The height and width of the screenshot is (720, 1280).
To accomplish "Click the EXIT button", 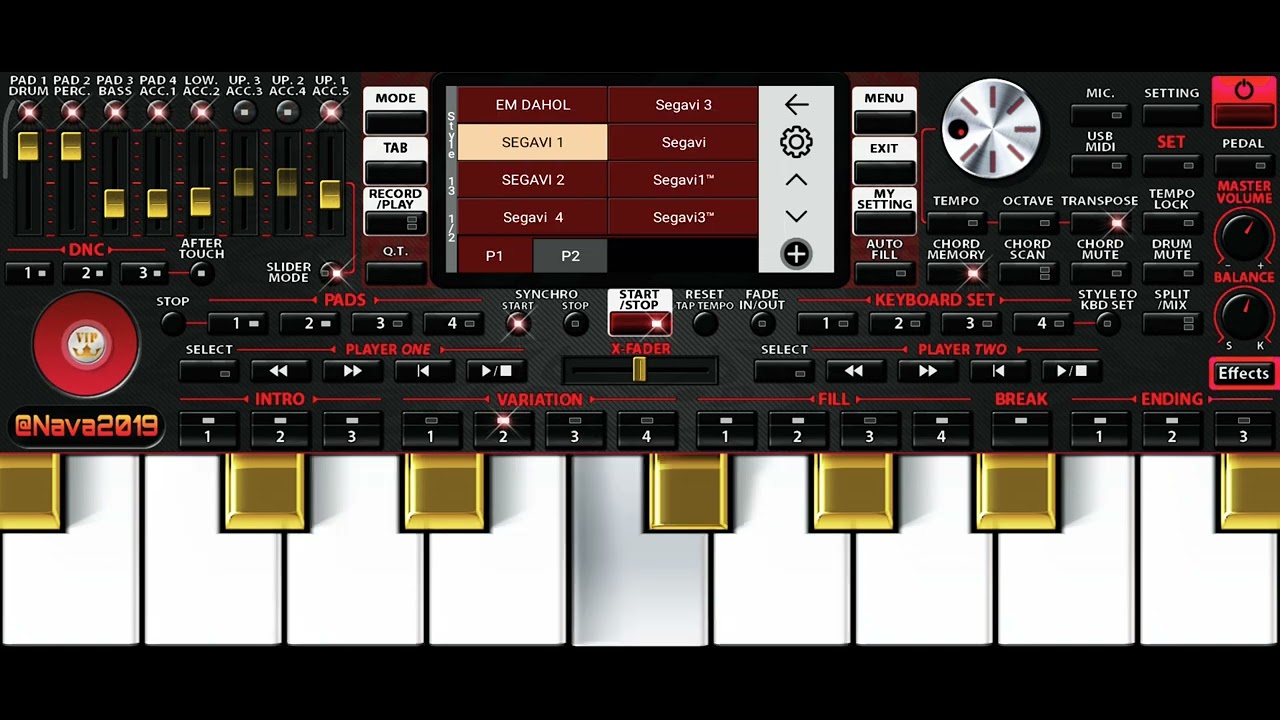I will click(x=884, y=161).
